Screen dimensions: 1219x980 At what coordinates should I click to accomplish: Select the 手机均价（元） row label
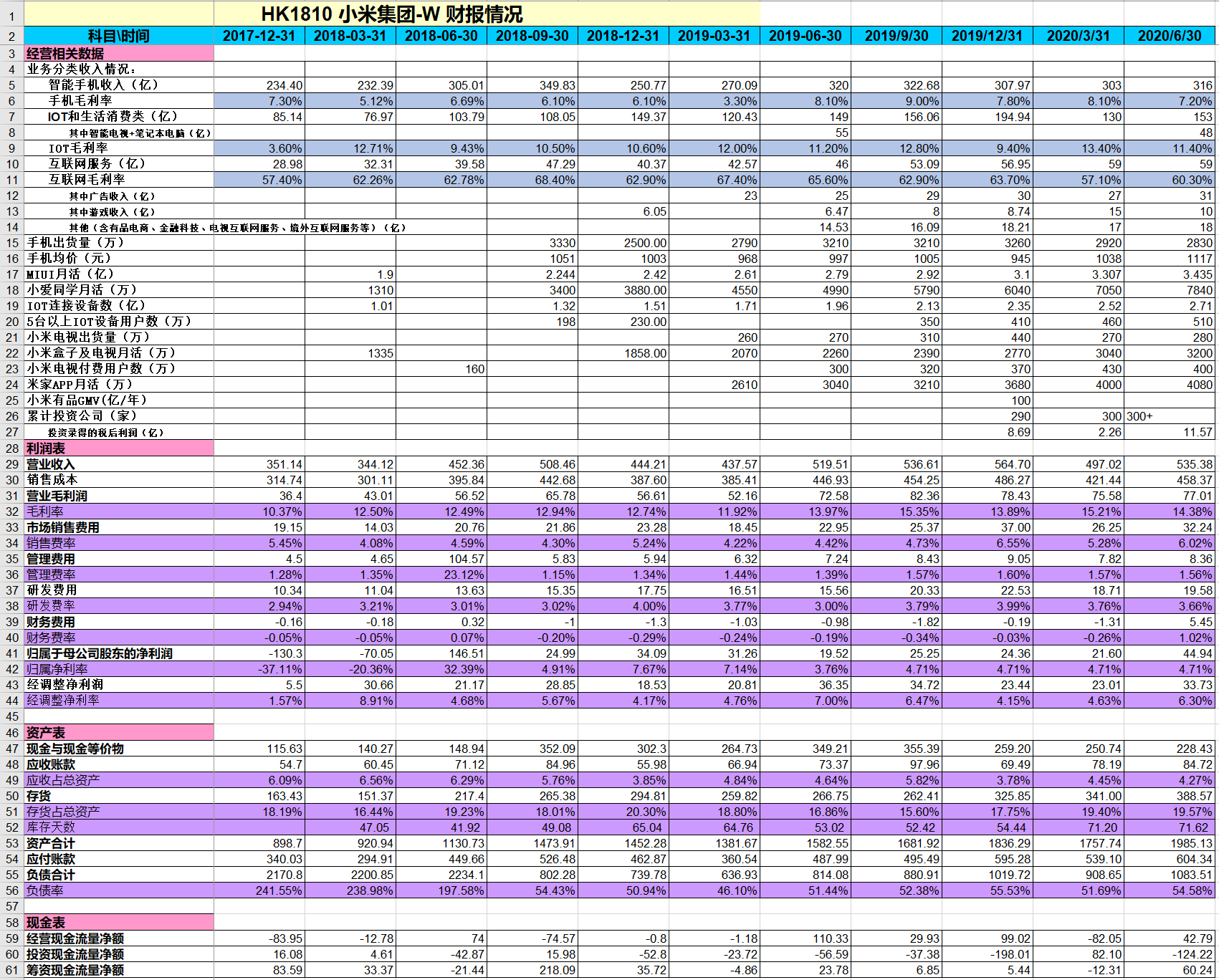coord(119,259)
